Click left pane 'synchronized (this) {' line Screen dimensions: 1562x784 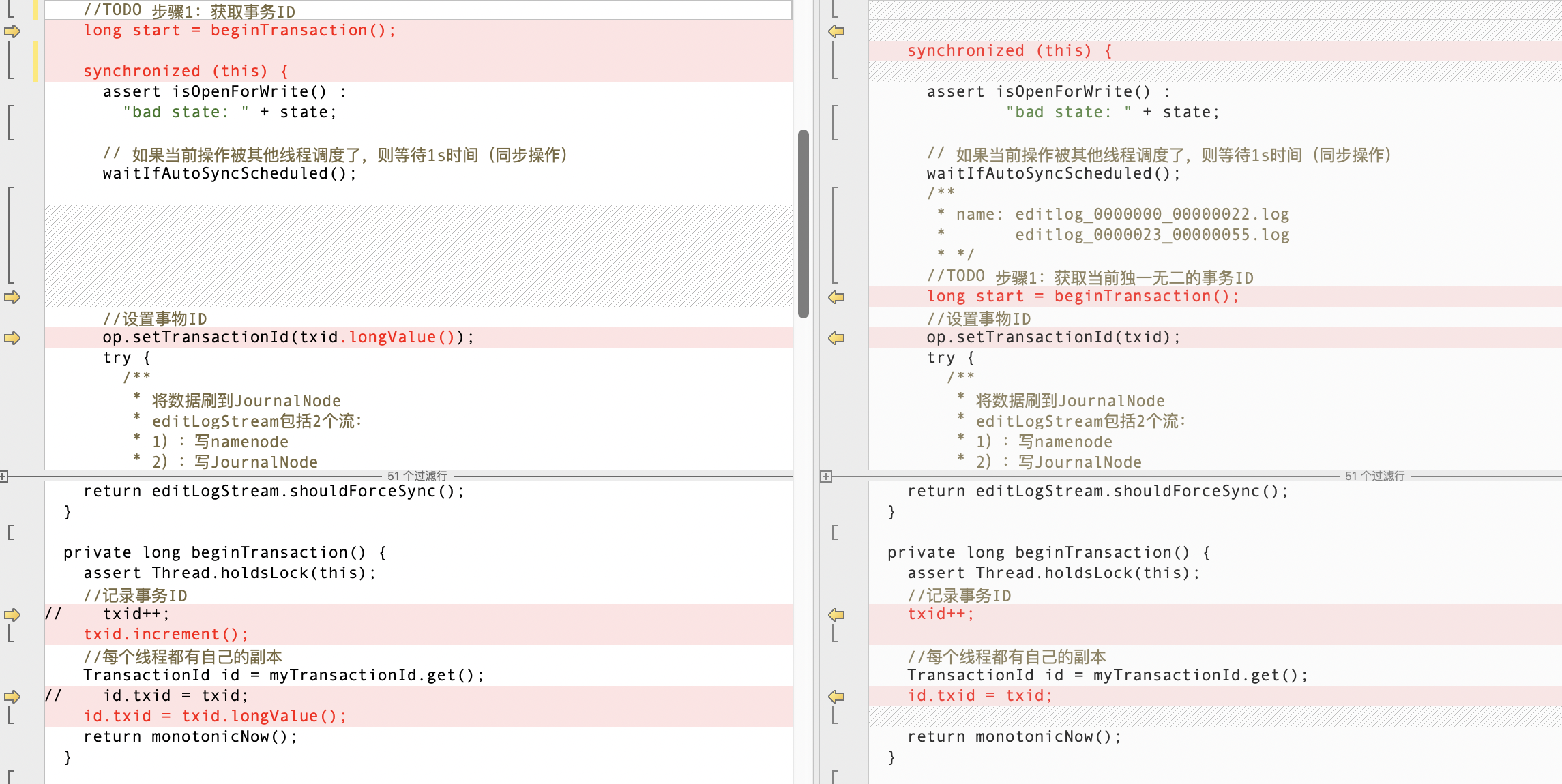[186, 72]
